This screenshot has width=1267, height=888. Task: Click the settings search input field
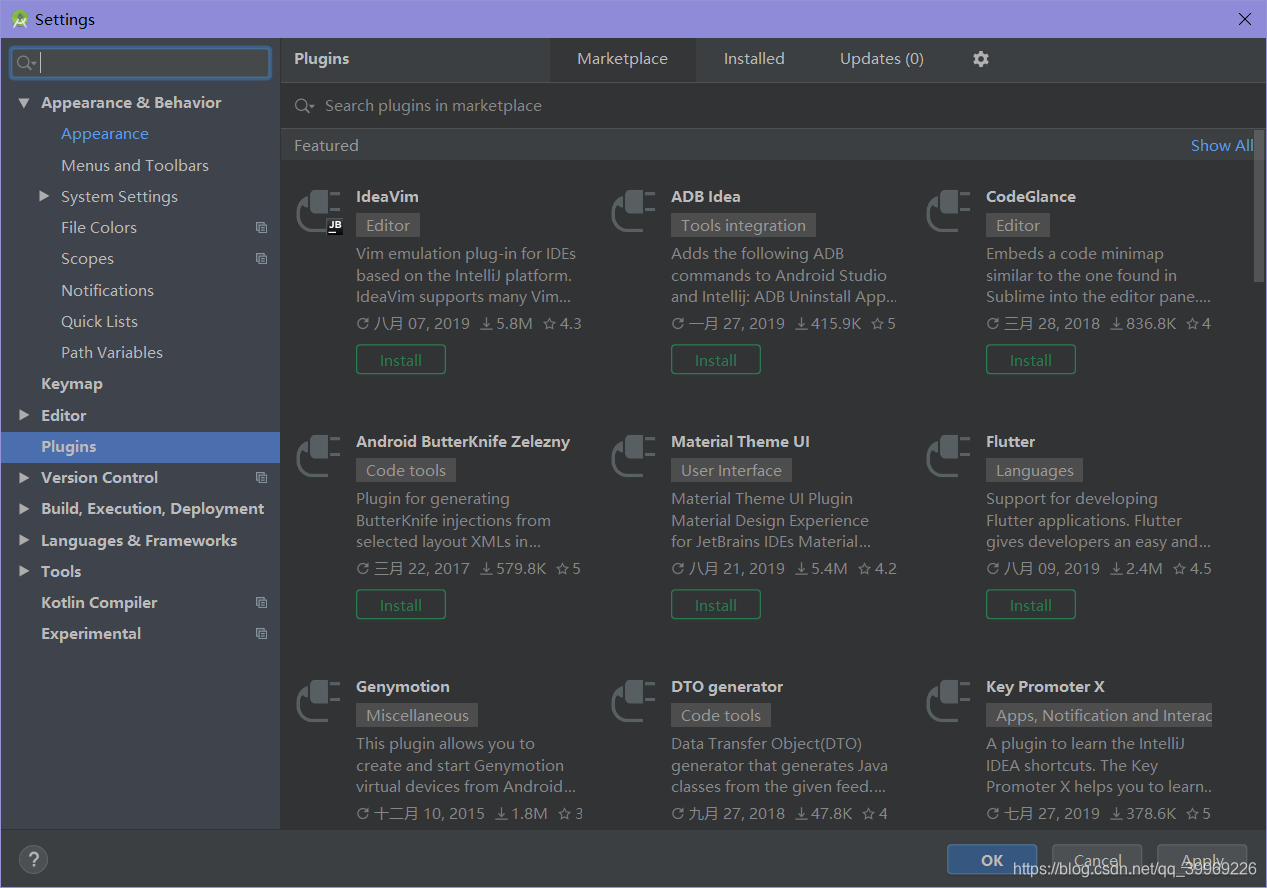point(140,62)
